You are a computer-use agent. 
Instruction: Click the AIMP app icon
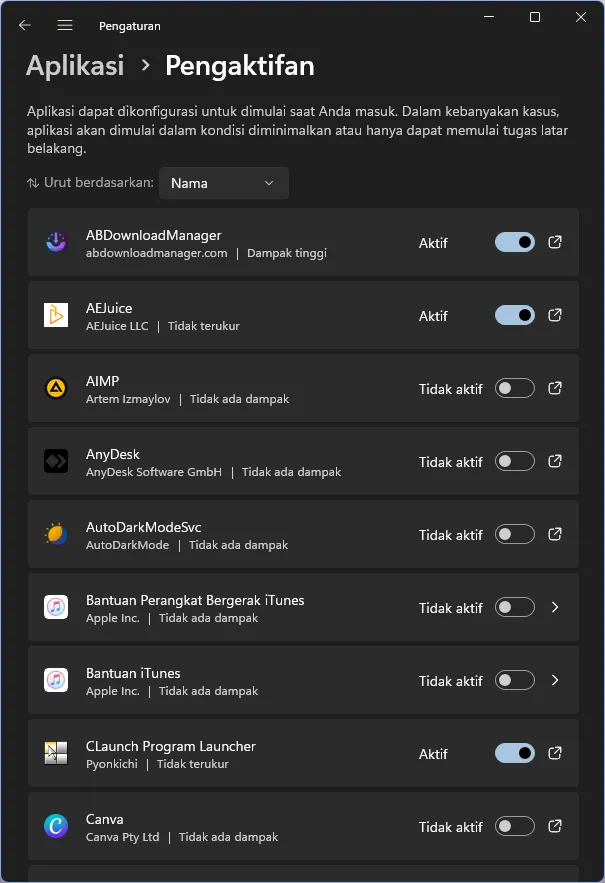point(56,388)
